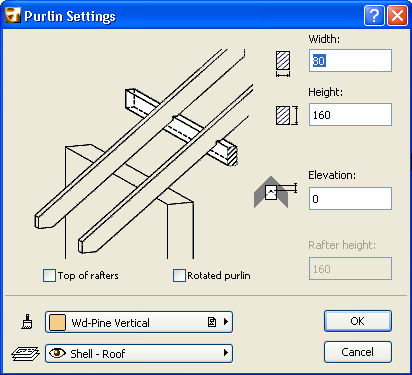Click the Elevation: label
The height and width of the screenshot is (375, 412).
[x=332, y=175]
